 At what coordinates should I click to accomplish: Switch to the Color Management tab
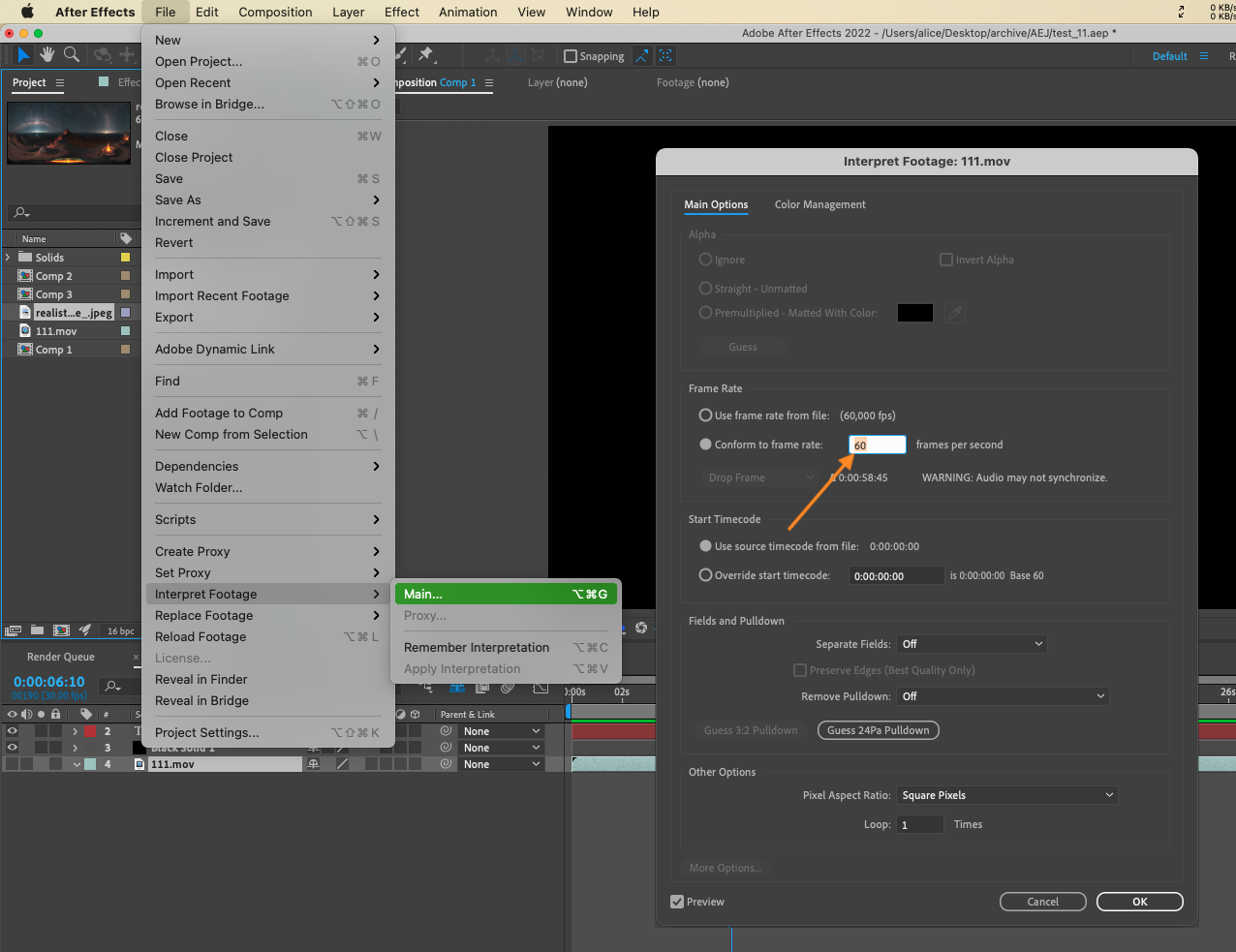[x=819, y=204]
